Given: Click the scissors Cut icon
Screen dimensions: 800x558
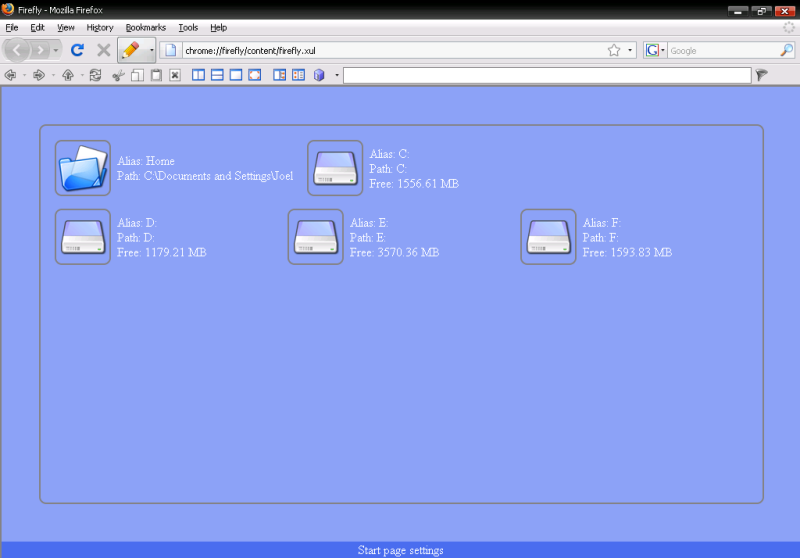Looking at the screenshot, I should (x=118, y=75).
